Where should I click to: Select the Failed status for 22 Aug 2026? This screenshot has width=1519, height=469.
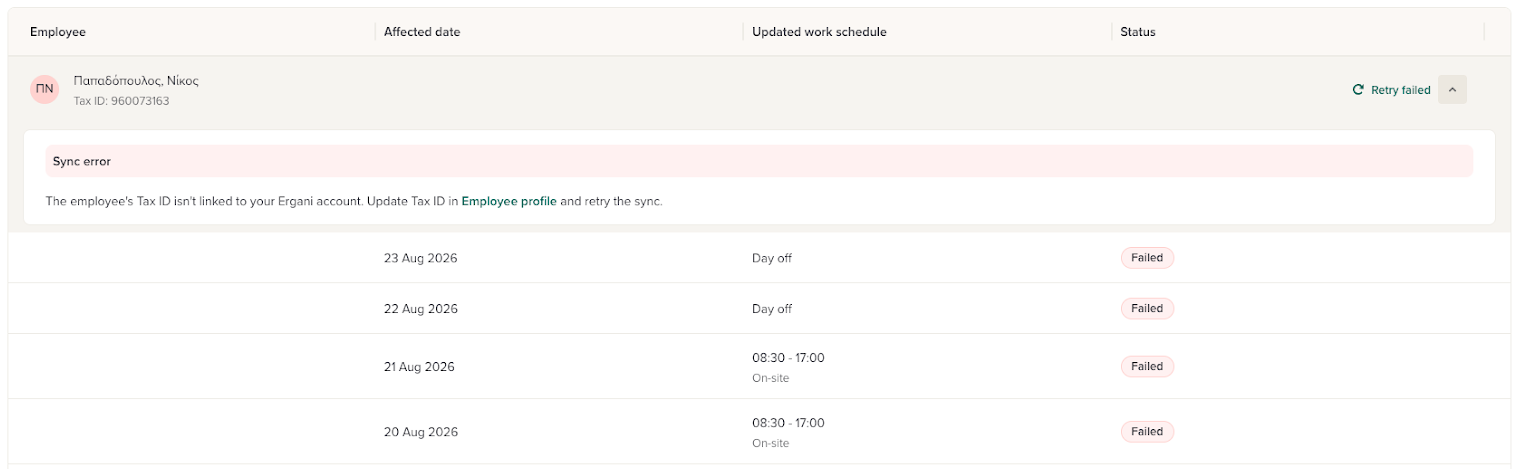tap(1147, 308)
